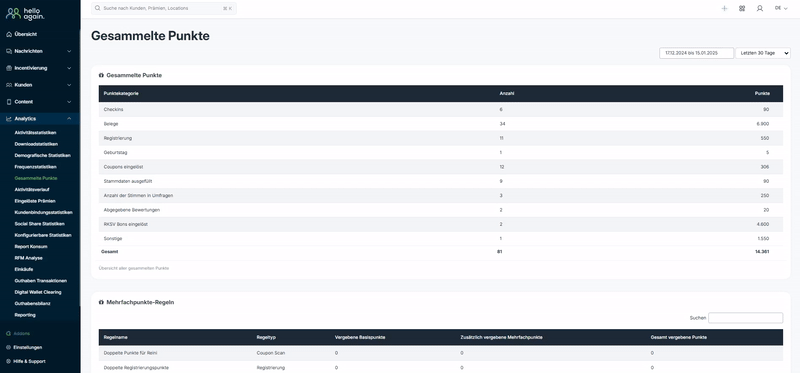Open Einkäufe in the sidebar
This screenshot has width=800, height=373.
(x=23, y=269)
